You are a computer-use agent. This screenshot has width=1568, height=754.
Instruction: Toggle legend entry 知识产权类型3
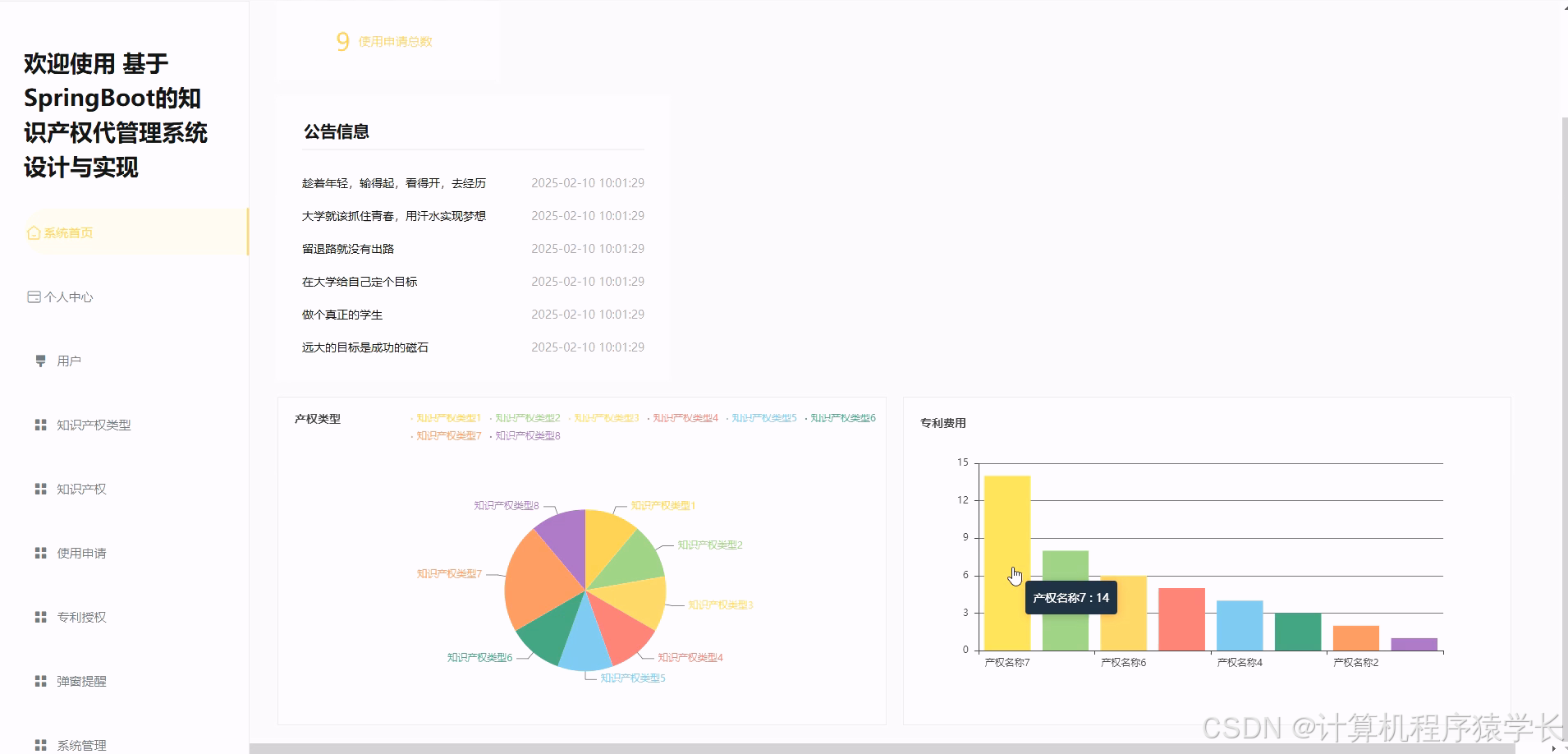[603, 418]
